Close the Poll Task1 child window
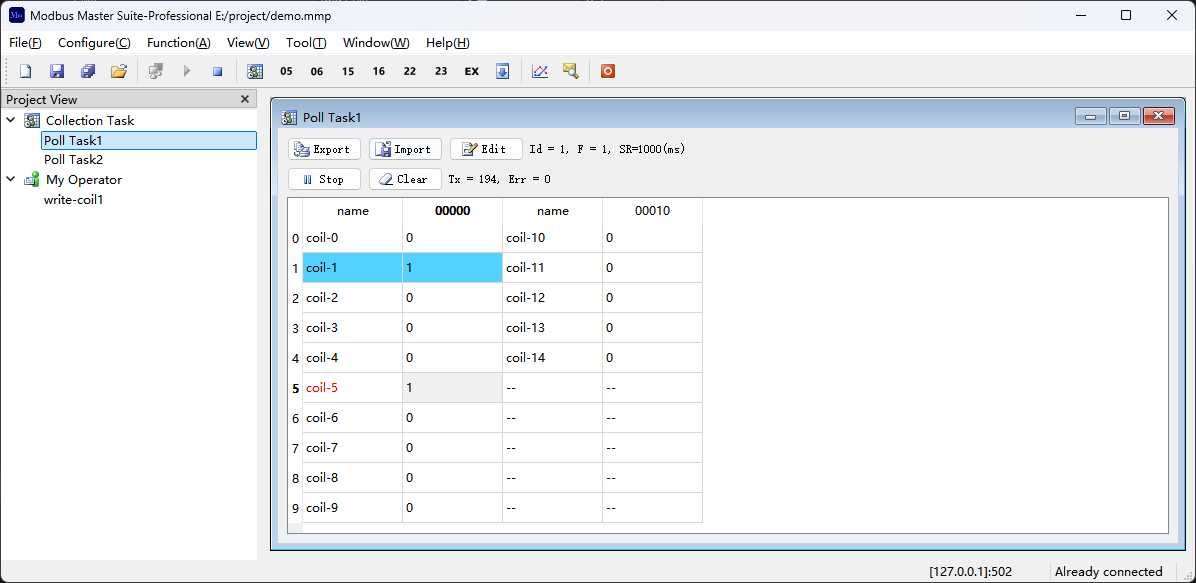Screen dimensions: 1196x583 [1159, 116]
